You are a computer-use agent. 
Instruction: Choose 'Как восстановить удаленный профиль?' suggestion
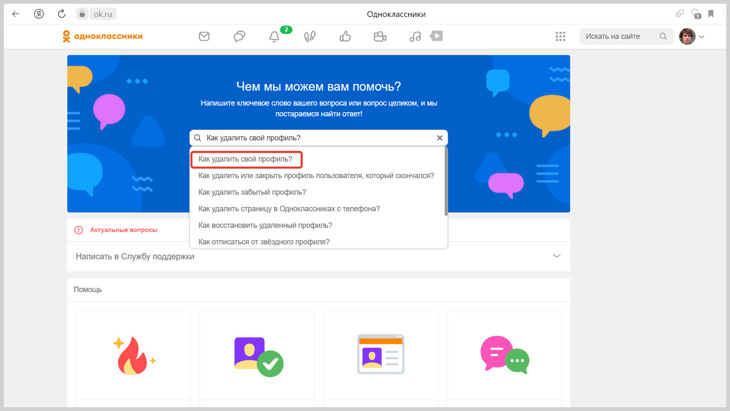(x=265, y=225)
